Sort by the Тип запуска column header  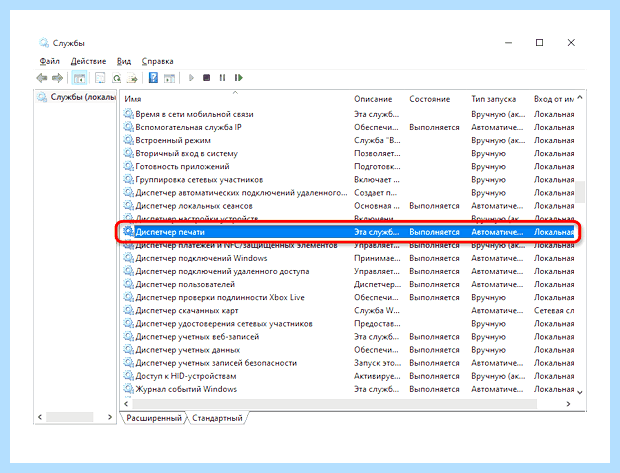click(493, 99)
